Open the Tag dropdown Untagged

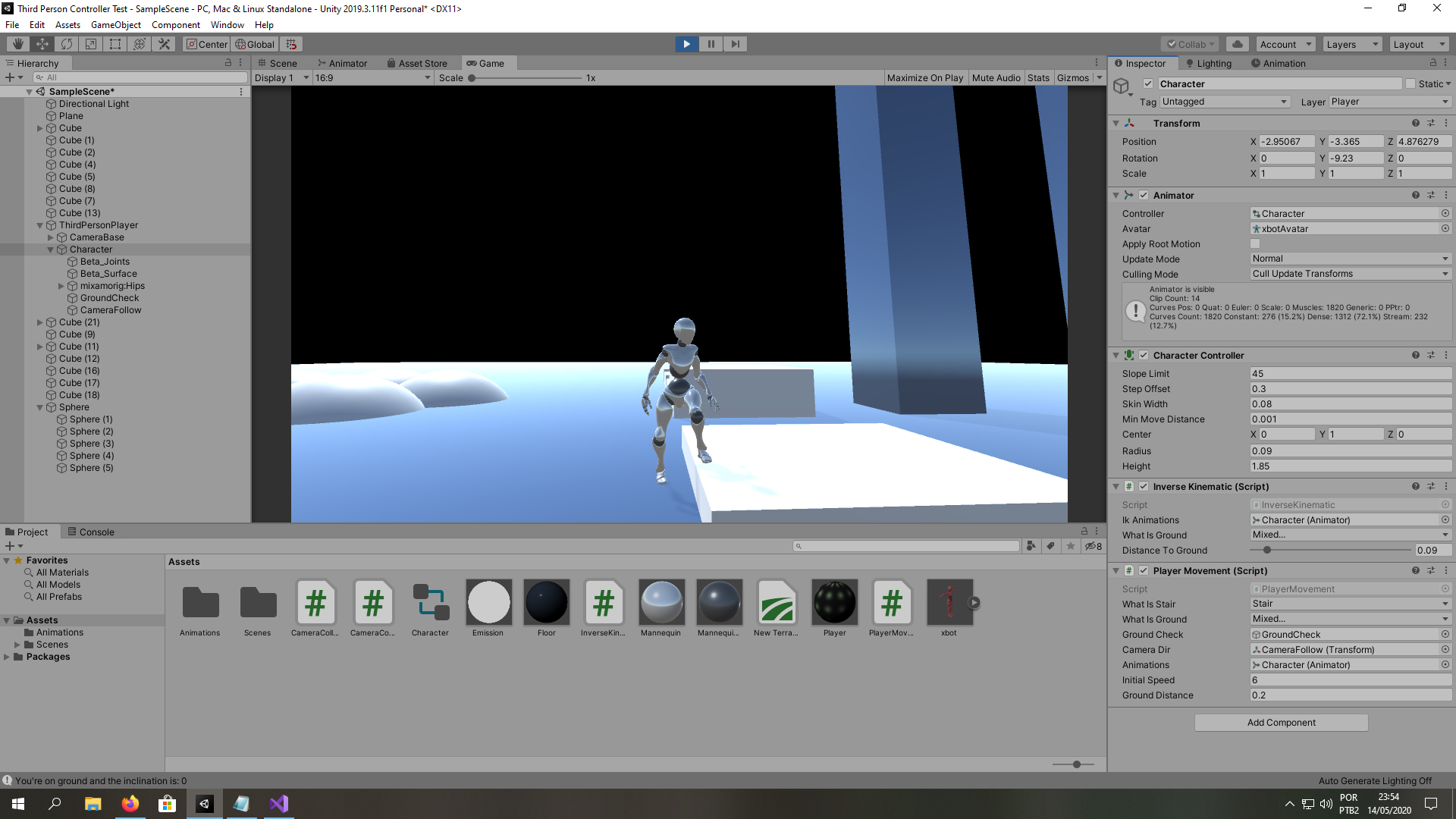pyautogui.click(x=1224, y=102)
